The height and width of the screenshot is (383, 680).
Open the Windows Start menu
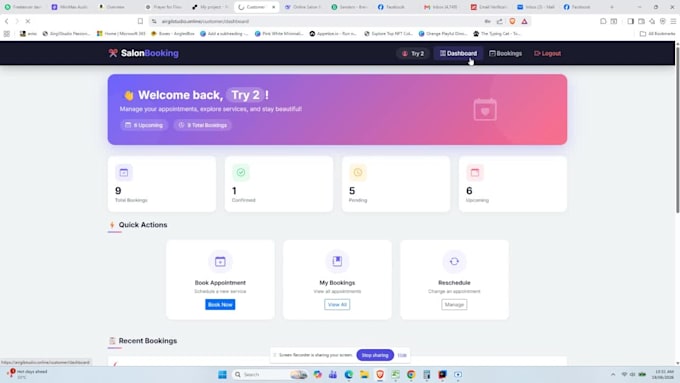click(x=222, y=374)
